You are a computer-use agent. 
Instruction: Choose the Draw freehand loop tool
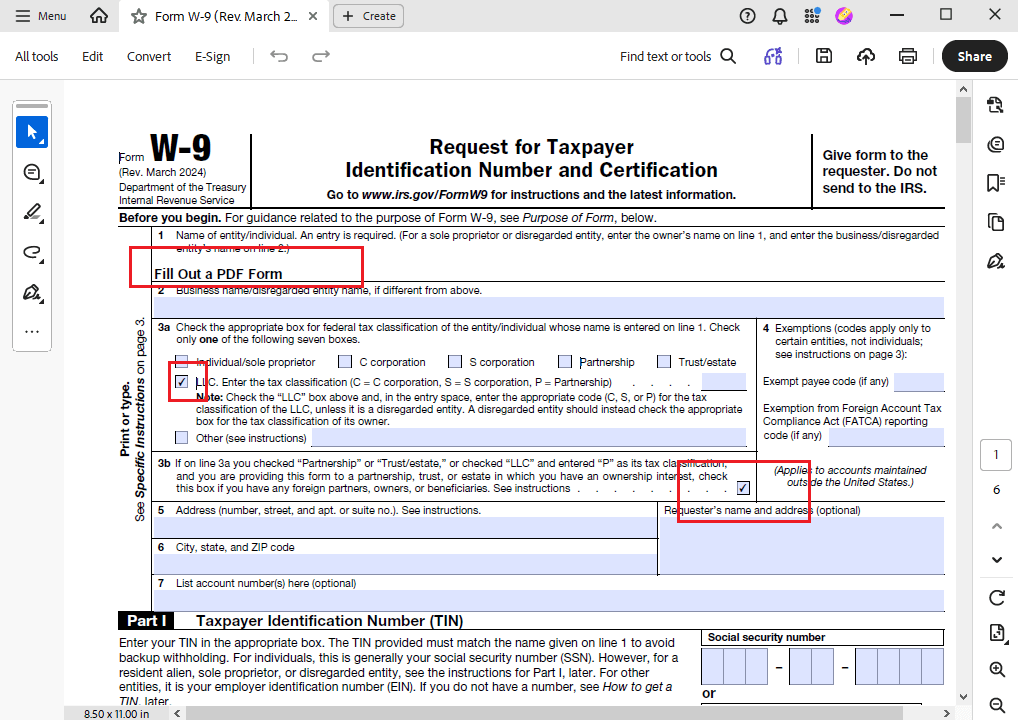click(x=32, y=253)
